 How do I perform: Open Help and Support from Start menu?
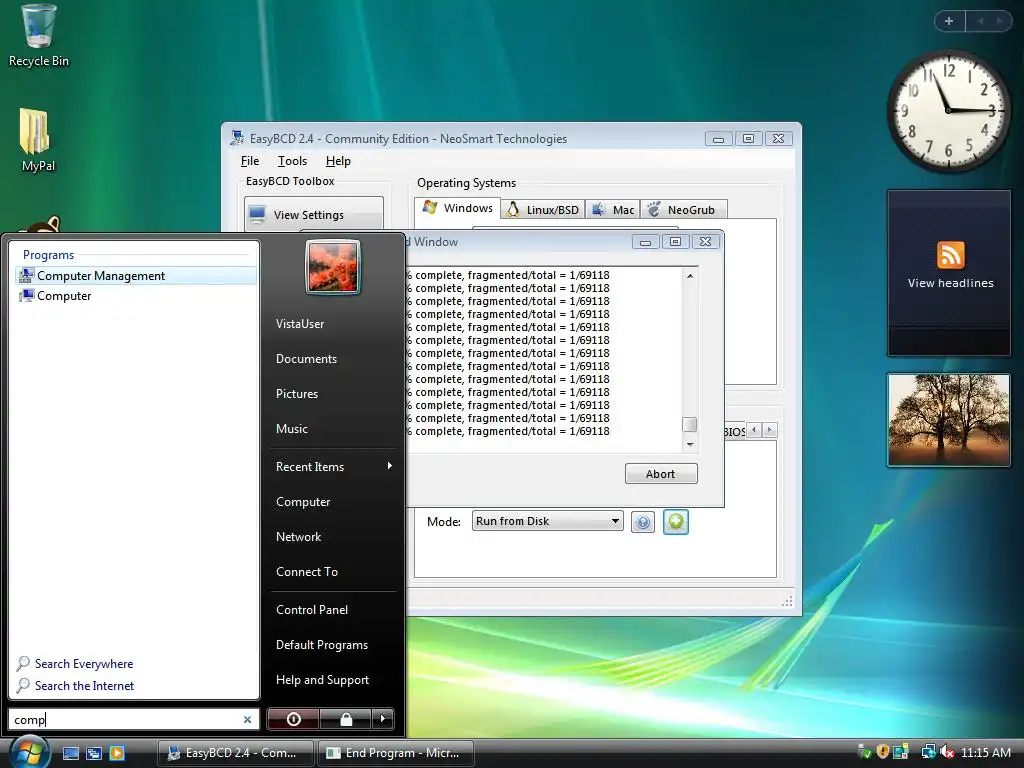point(322,680)
